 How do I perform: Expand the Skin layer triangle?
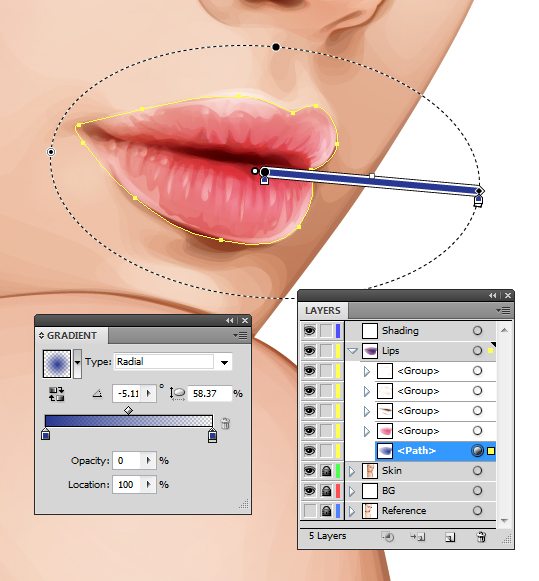tap(352, 471)
